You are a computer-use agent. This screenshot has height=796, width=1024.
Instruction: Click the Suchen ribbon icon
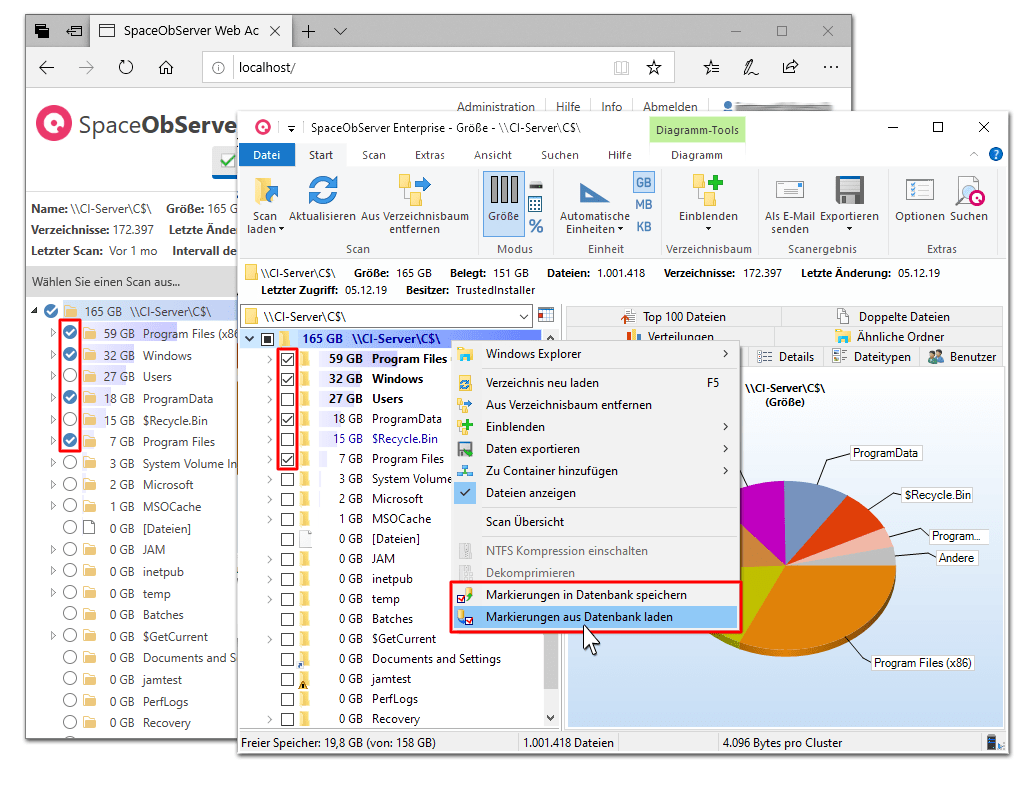[x=968, y=190]
